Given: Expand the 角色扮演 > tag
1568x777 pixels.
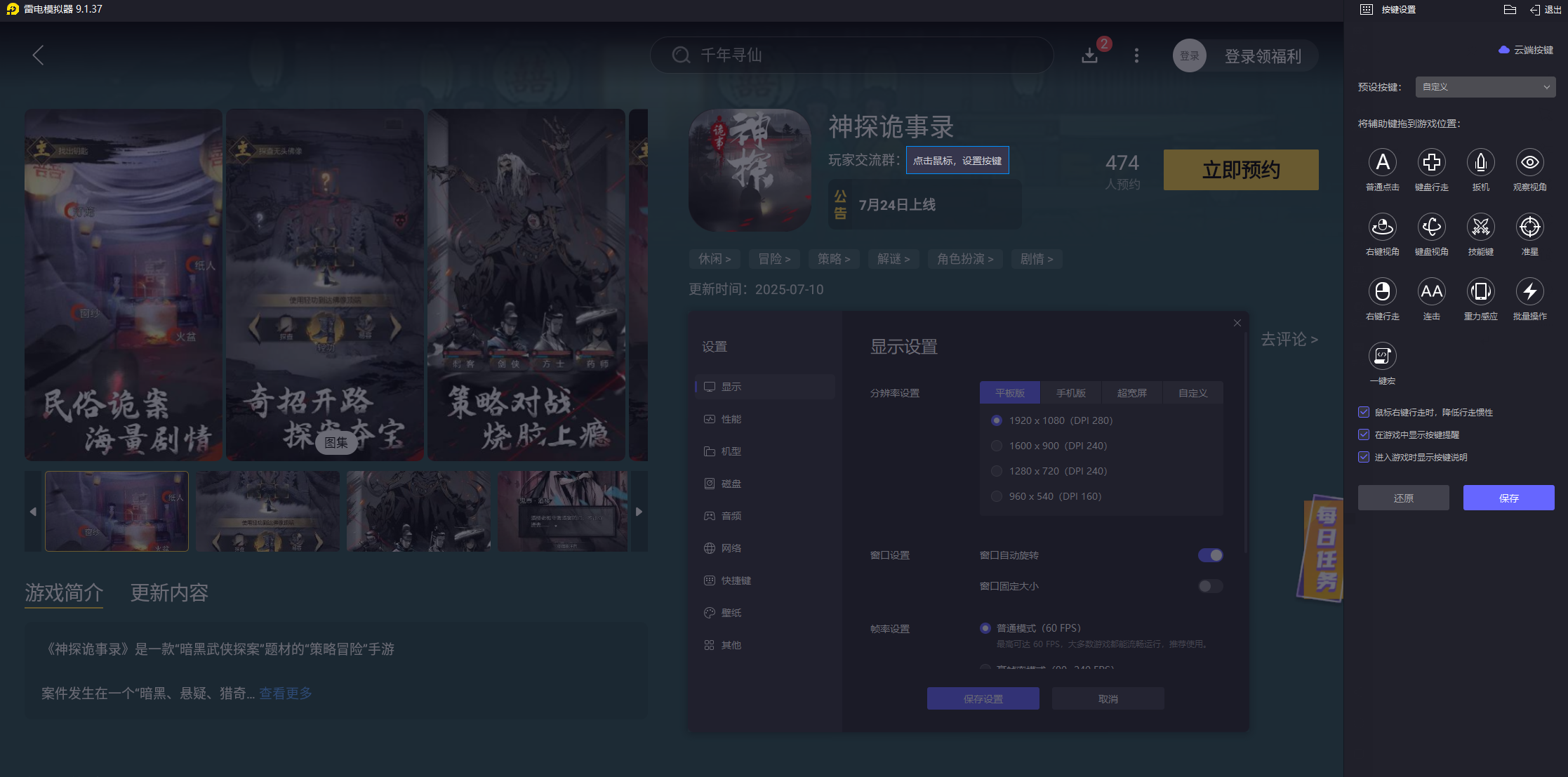Looking at the screenshot, I should [965, 259].
